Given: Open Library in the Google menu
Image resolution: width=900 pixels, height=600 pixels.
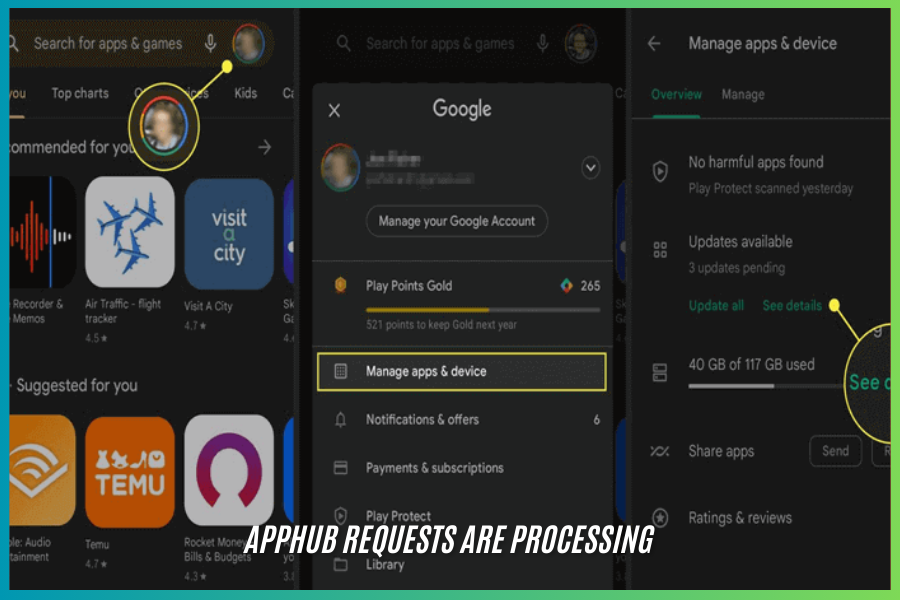Looking at the screenshot, I should pyautogui.click(x=461, y=564).
